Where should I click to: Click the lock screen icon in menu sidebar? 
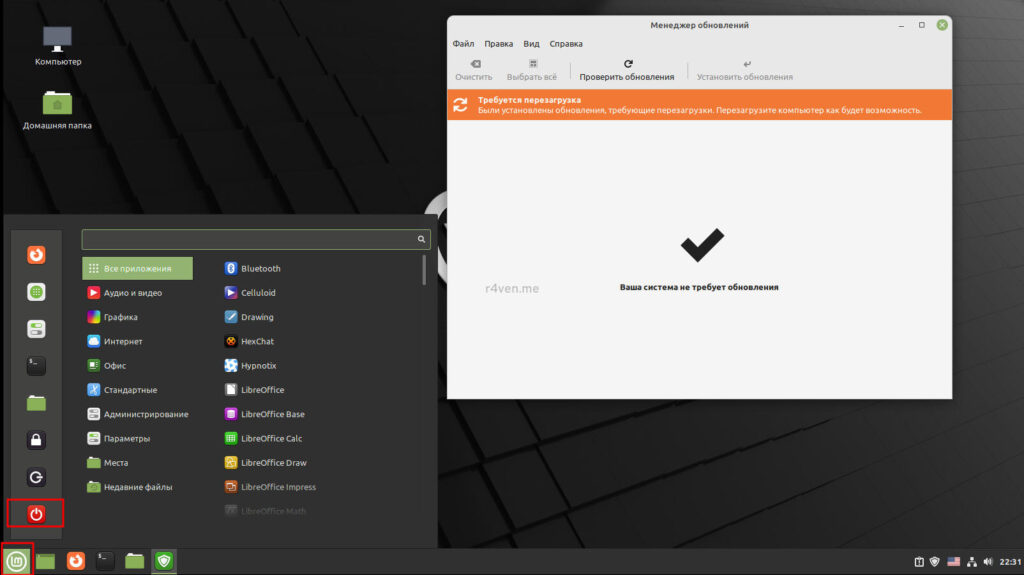click(x=36, y=440)
